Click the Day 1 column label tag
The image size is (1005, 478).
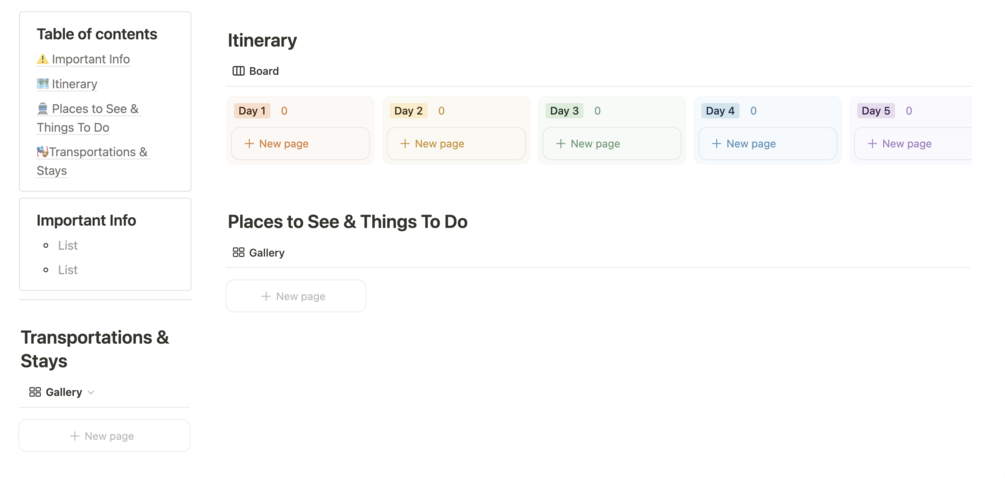point(251,111)
